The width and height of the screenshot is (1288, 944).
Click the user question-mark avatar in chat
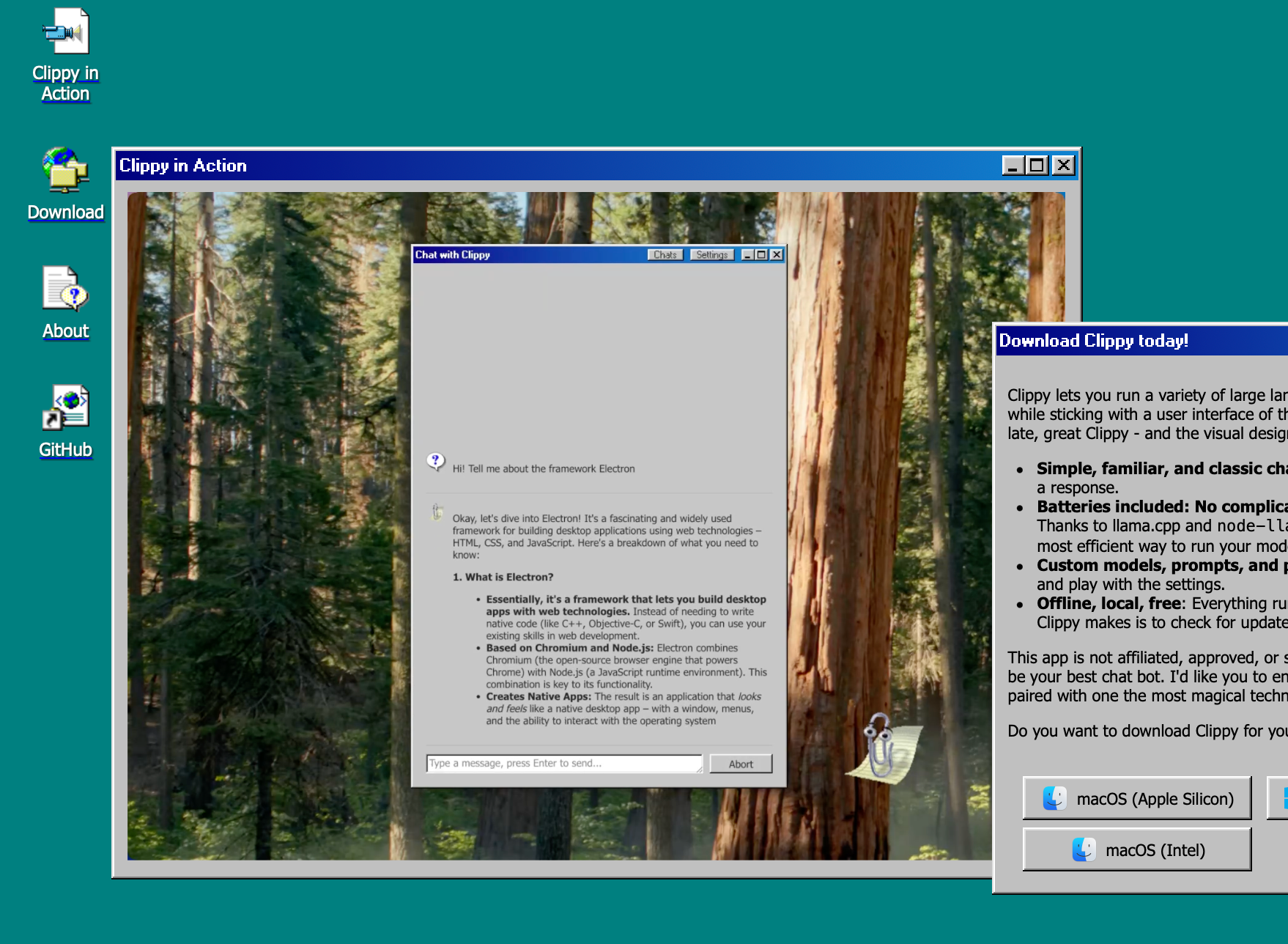(436, 461)
